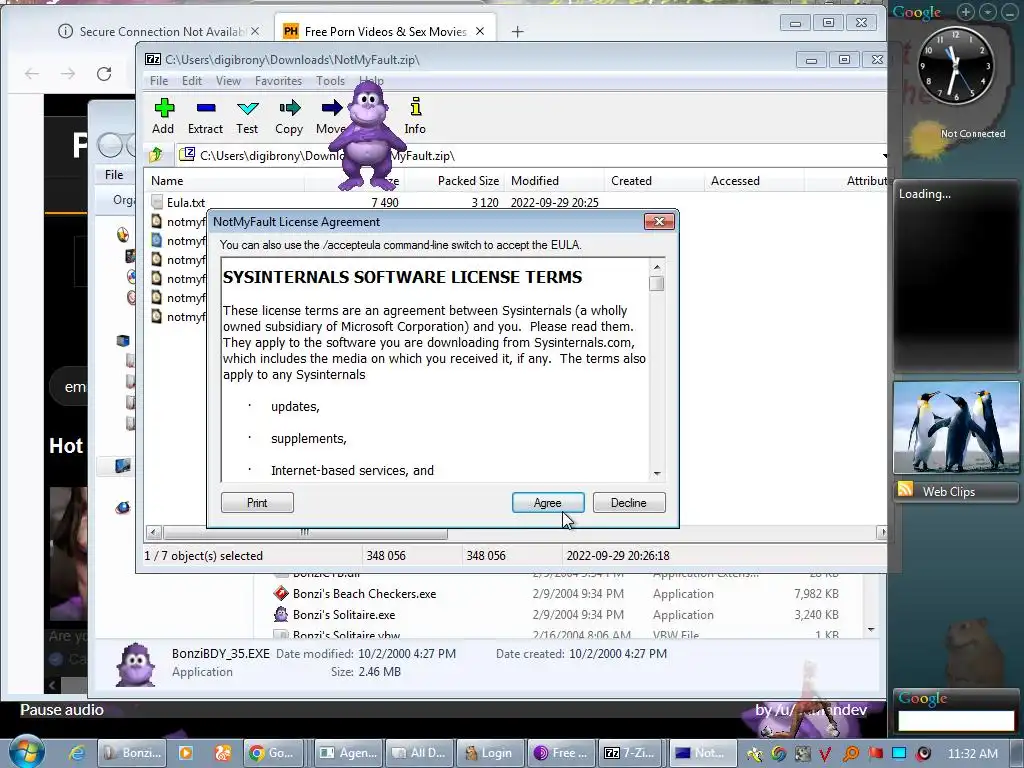Click the sidebar dropdown arrow button
Image resolution: width=1024 pixels, height=768 pixels.
pyautogui.click(x=988, y=12)
